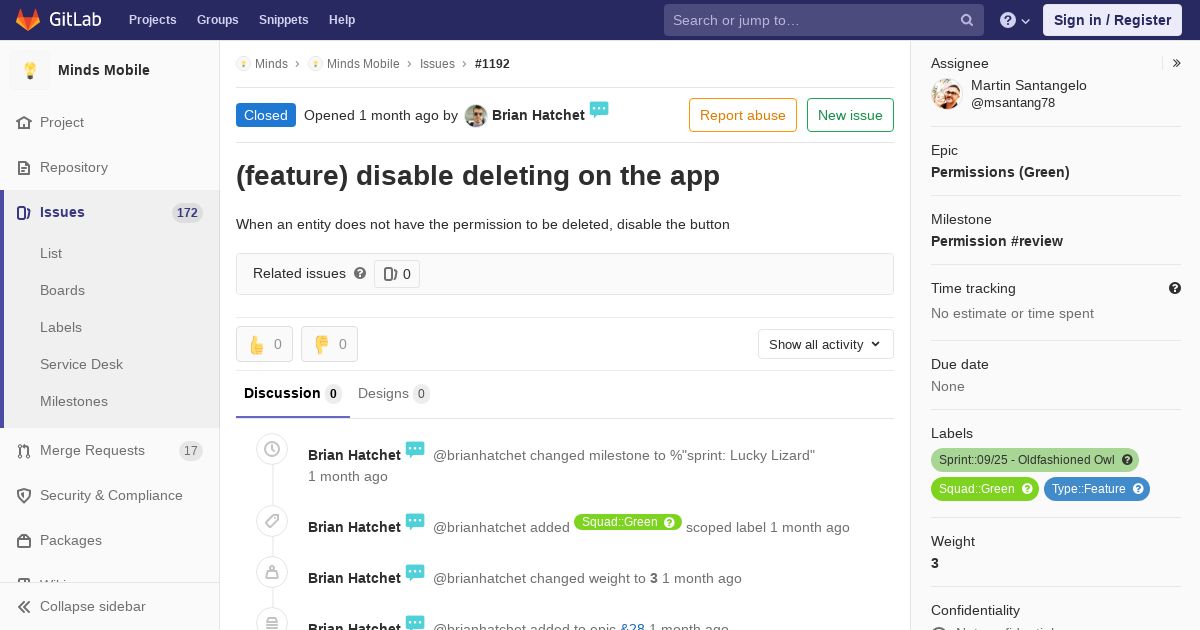Open the Help question-mark menu
This screenshot has height=630, width=1200.
(1015, 20)
